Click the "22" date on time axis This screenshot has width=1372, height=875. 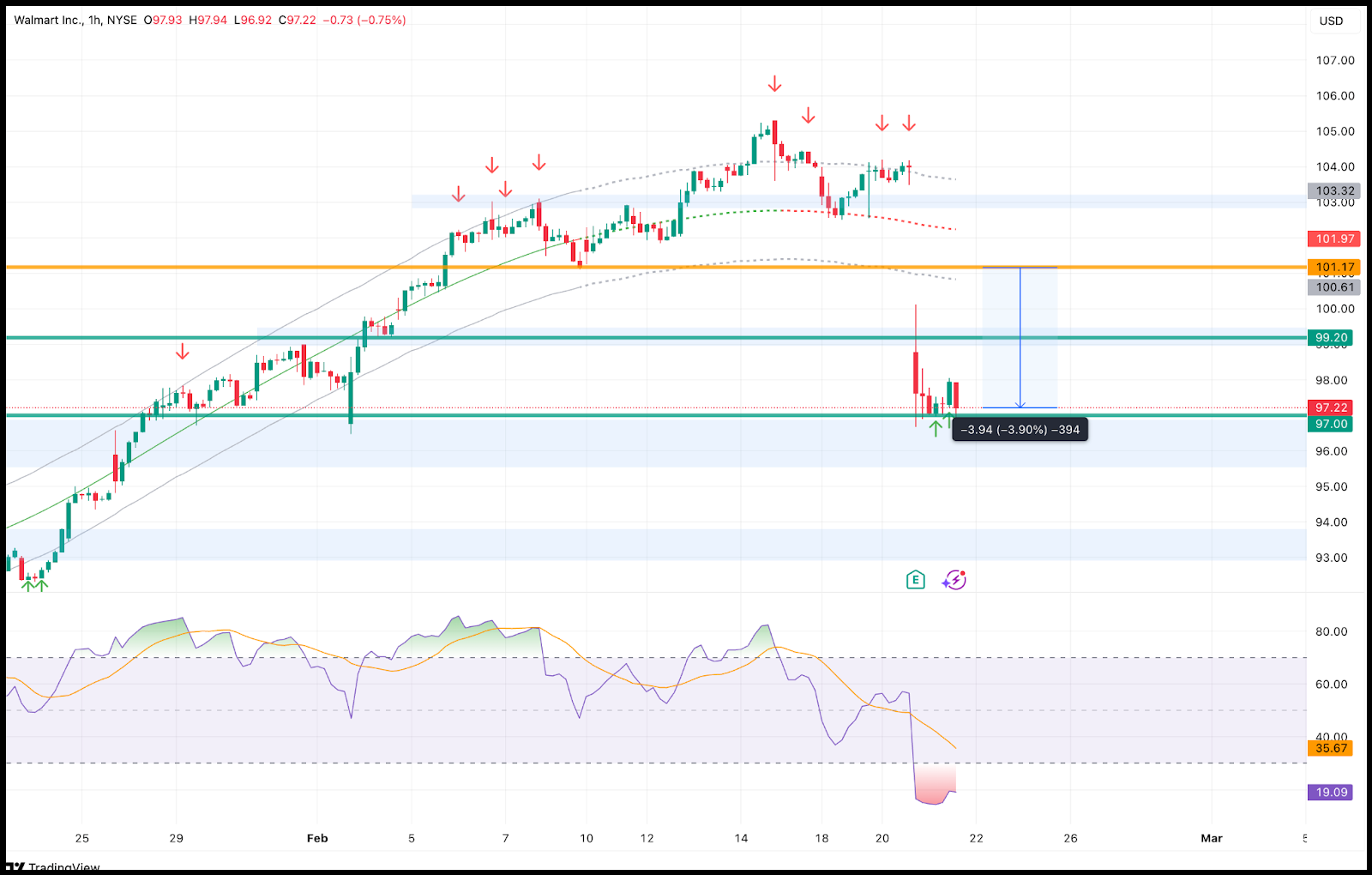click(977, 838)
